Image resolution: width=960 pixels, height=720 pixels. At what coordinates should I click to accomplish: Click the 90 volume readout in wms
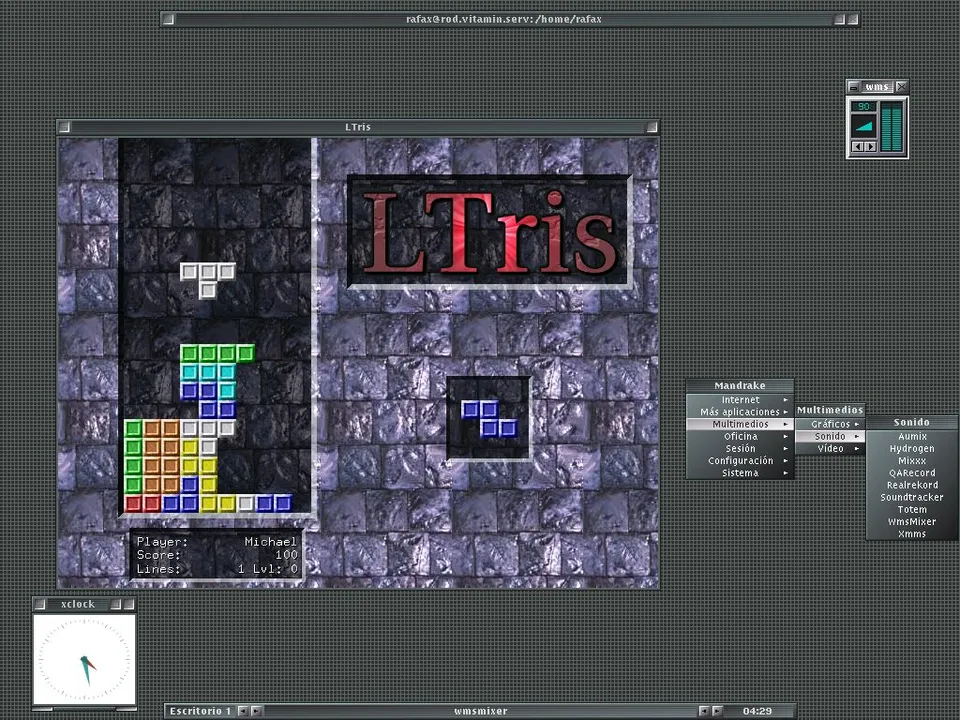(864, 107)
